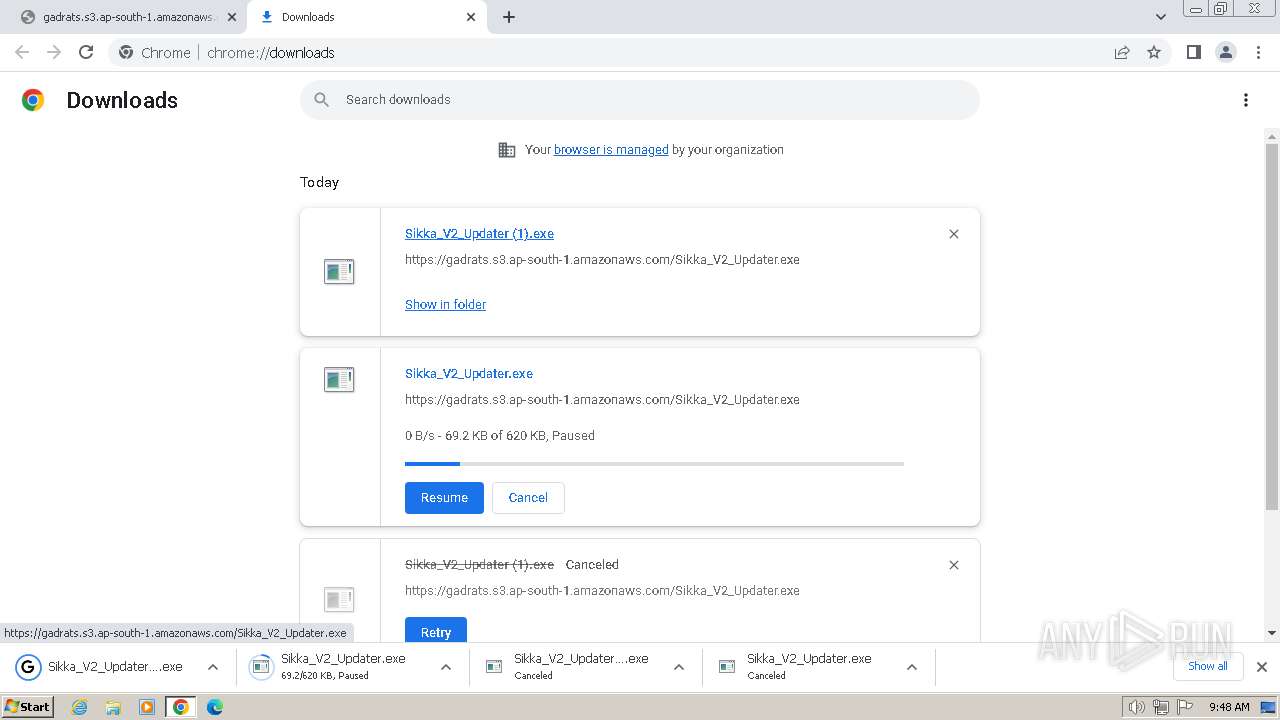Click the file icon of paused Sikka_V2_Updater.exe
The height and width of the screenshot is (720, 1280).
(x=339, y=379)
